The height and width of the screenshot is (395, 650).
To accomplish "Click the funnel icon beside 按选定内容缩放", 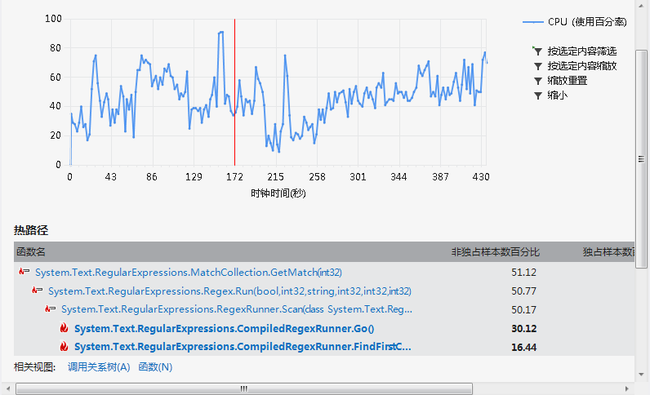I will tap(538, 66).
